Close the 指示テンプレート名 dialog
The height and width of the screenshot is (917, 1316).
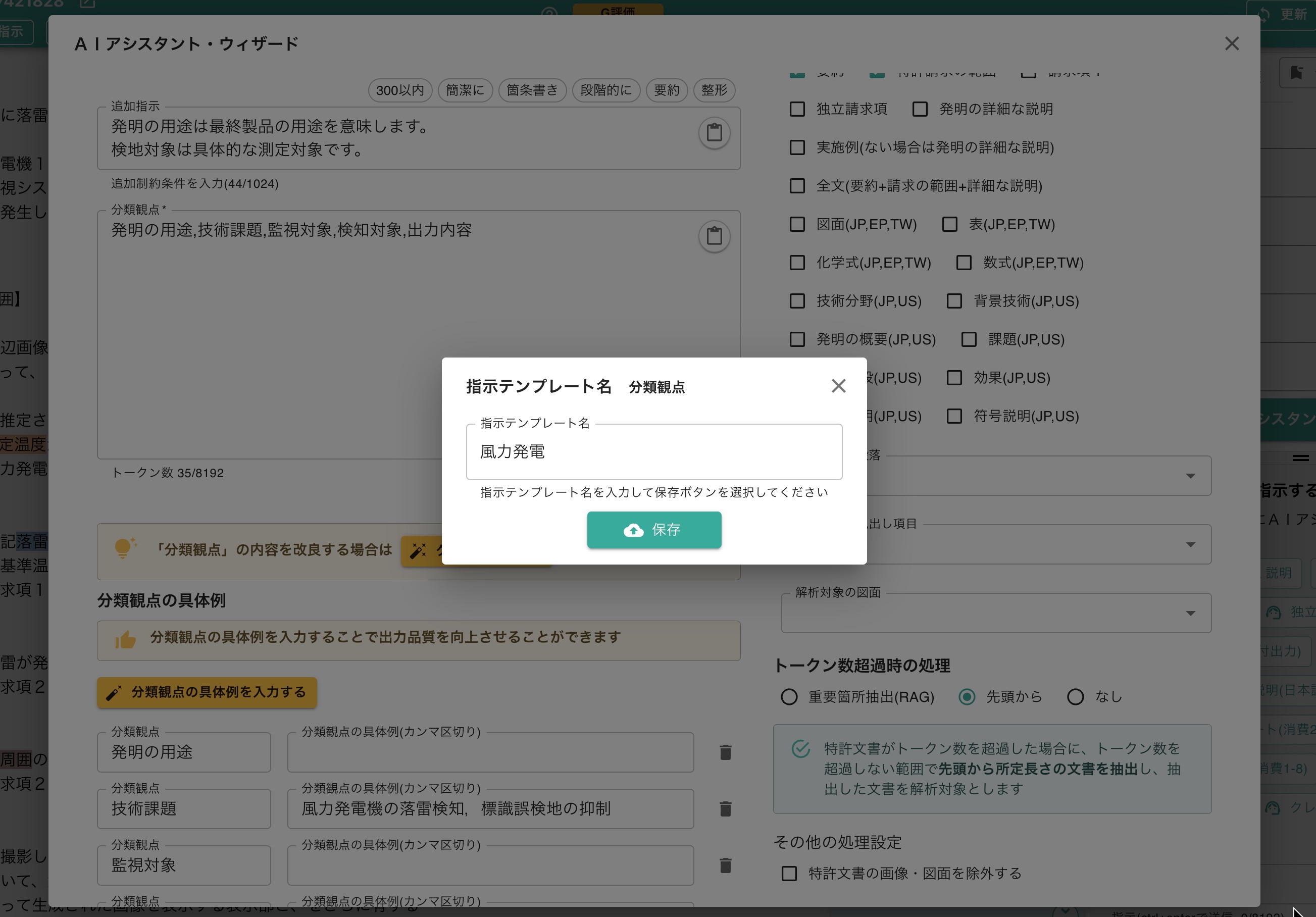coord(839,386)
